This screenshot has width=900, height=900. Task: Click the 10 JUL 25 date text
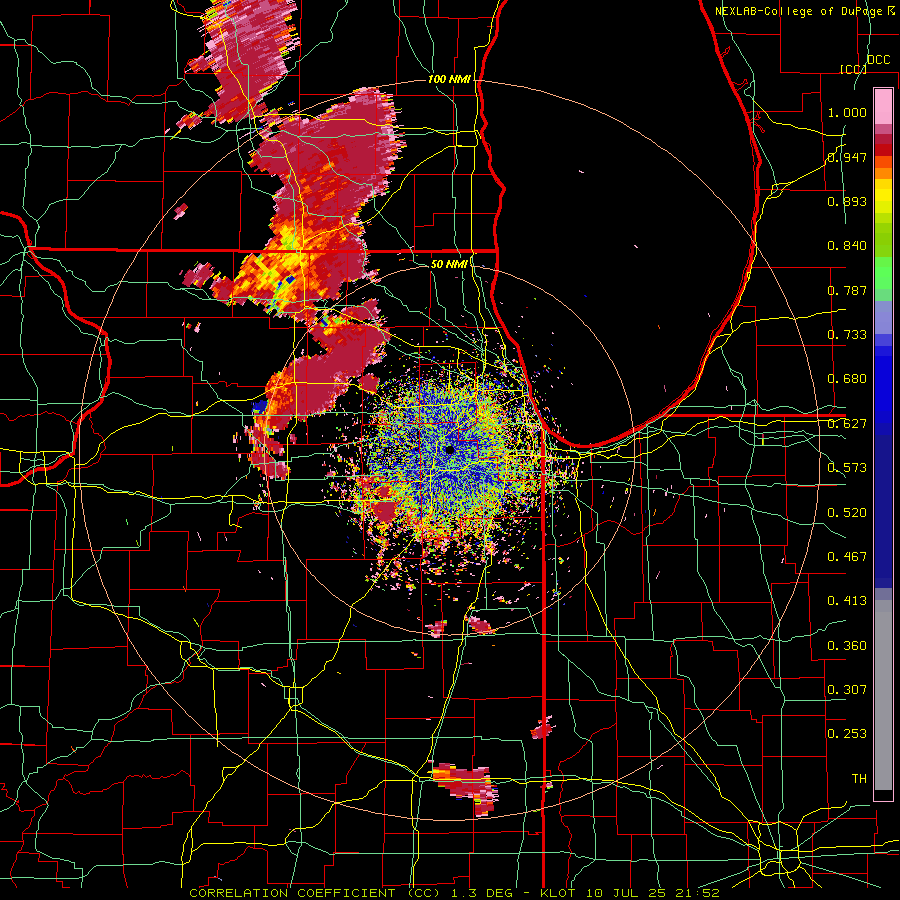[x=624, y=893]
